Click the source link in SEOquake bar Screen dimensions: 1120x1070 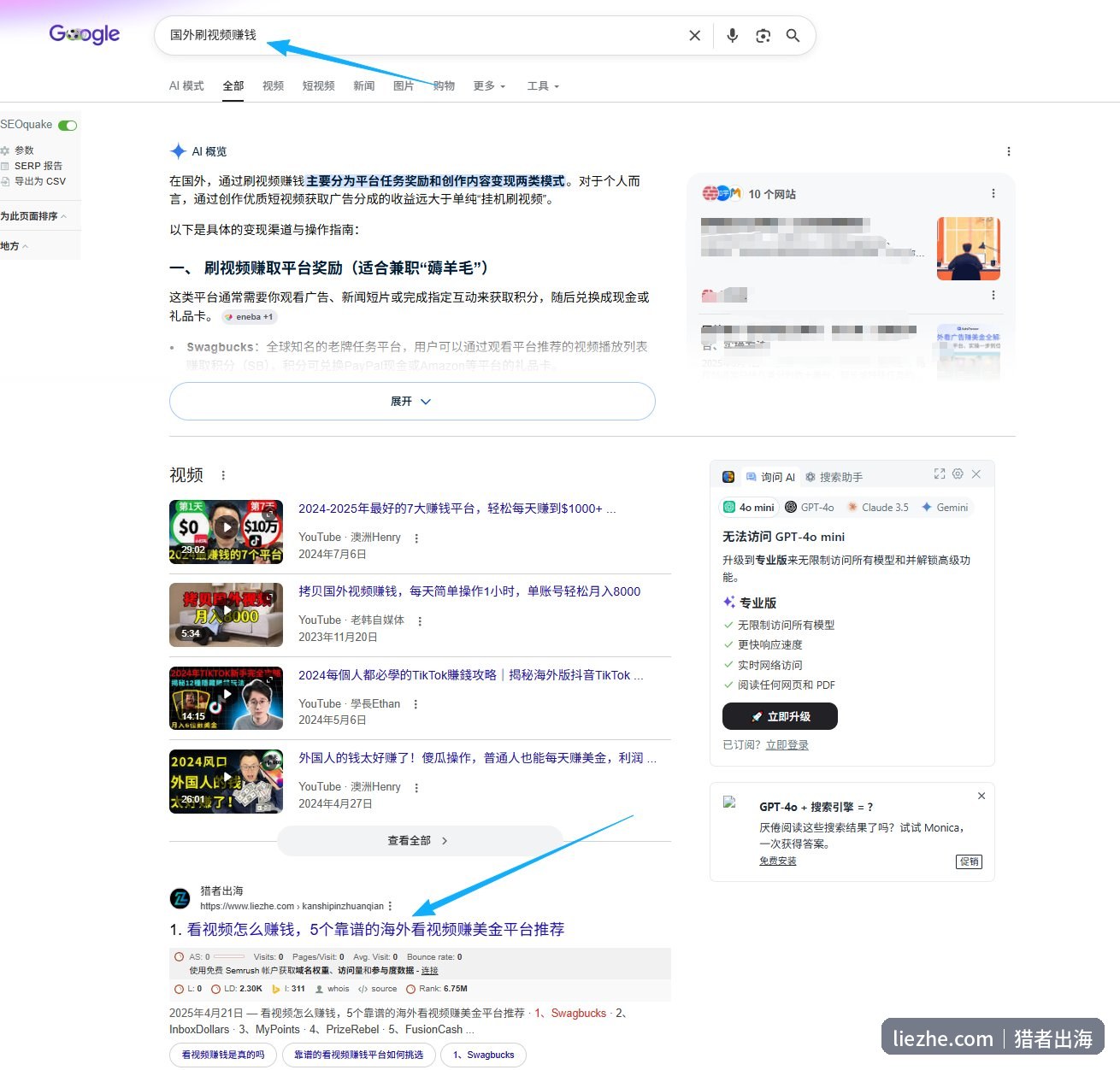point(378,989)
